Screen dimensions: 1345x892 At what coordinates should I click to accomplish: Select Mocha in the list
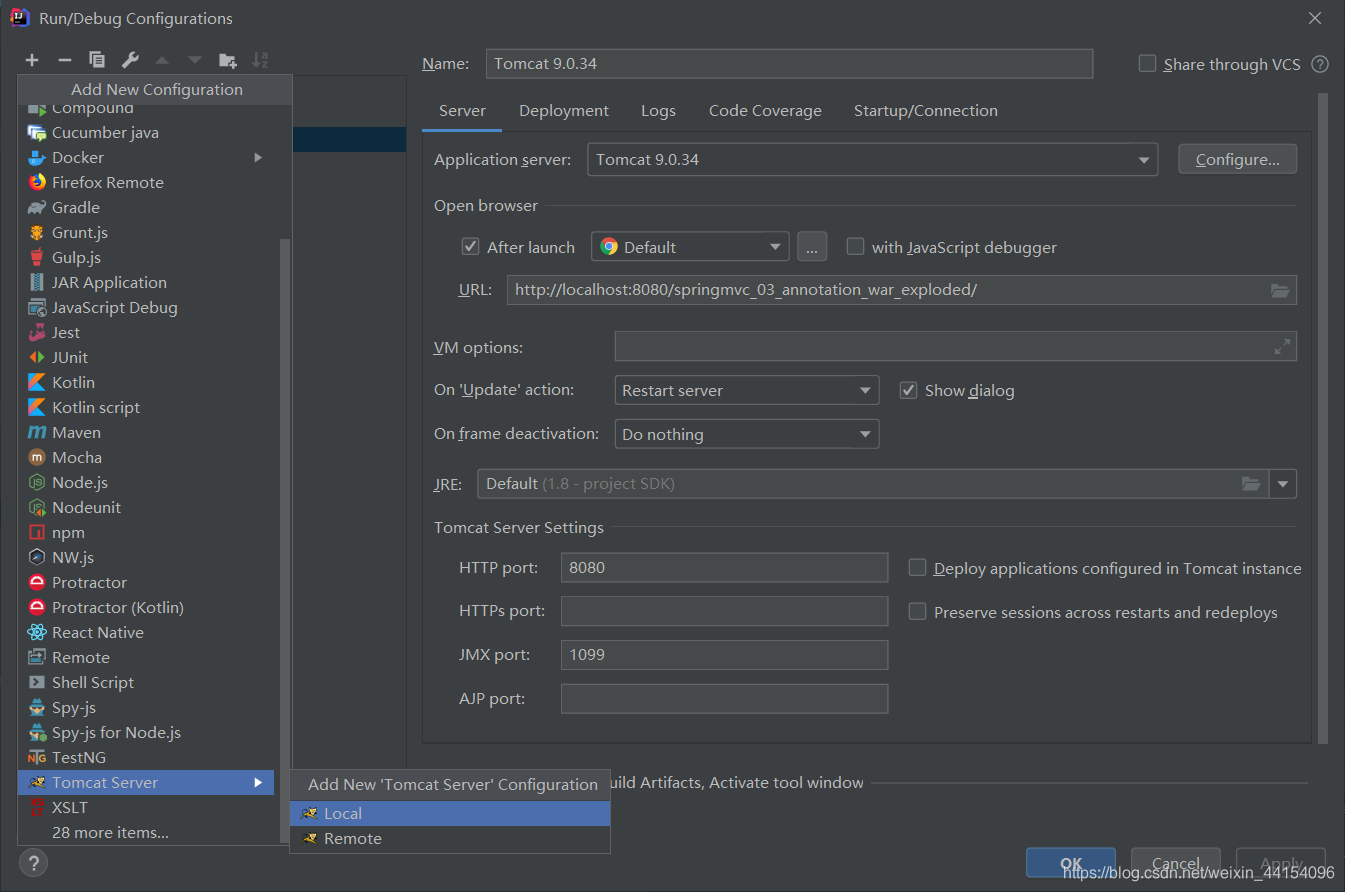point(146,457)
